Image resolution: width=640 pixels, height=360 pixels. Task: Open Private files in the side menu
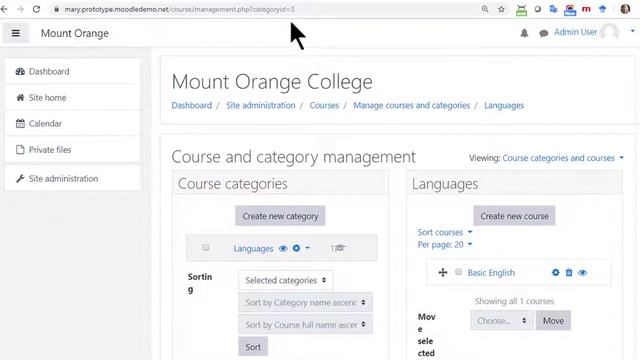click(x=72, y=150)
